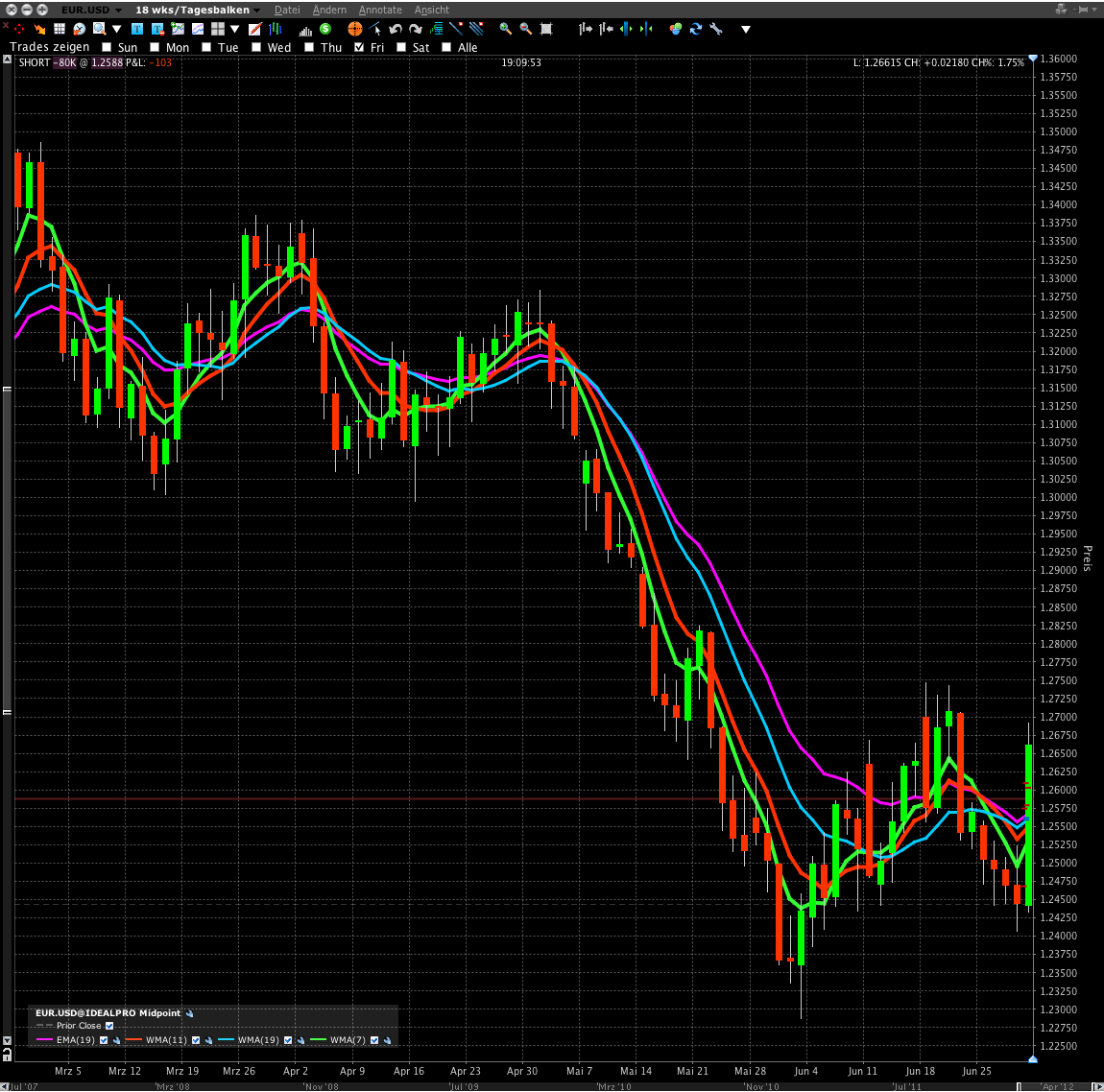The height and width of the screenshot is (1092, 1104).
Task: Check the Sun trades checkbox
Action: (107, 47)
